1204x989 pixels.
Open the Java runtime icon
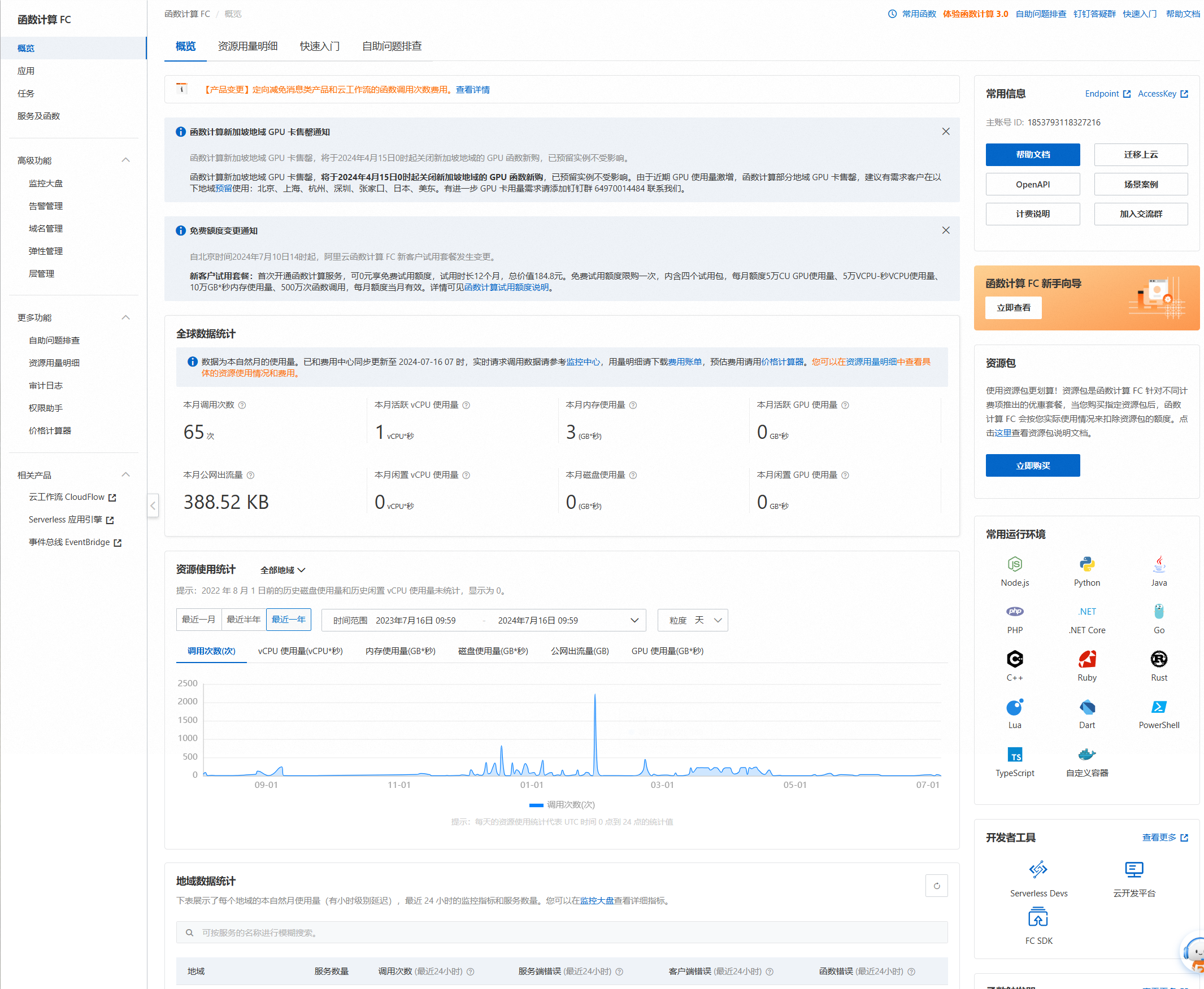1158,564
